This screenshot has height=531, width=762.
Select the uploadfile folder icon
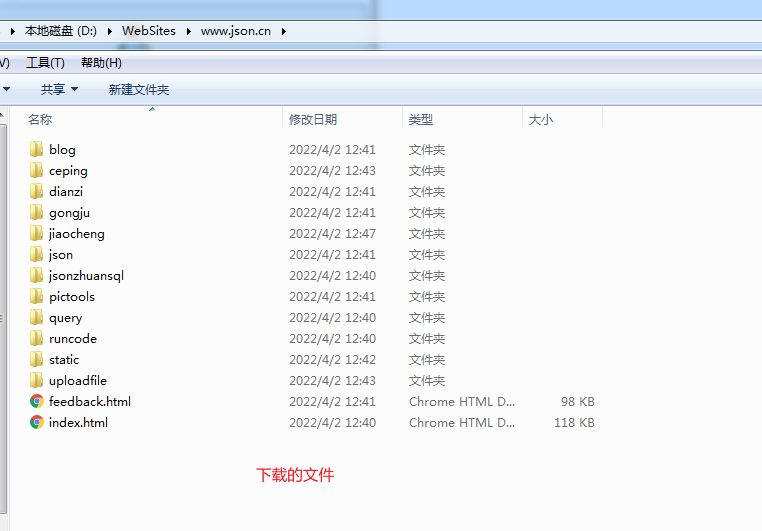tap(37, 380)
